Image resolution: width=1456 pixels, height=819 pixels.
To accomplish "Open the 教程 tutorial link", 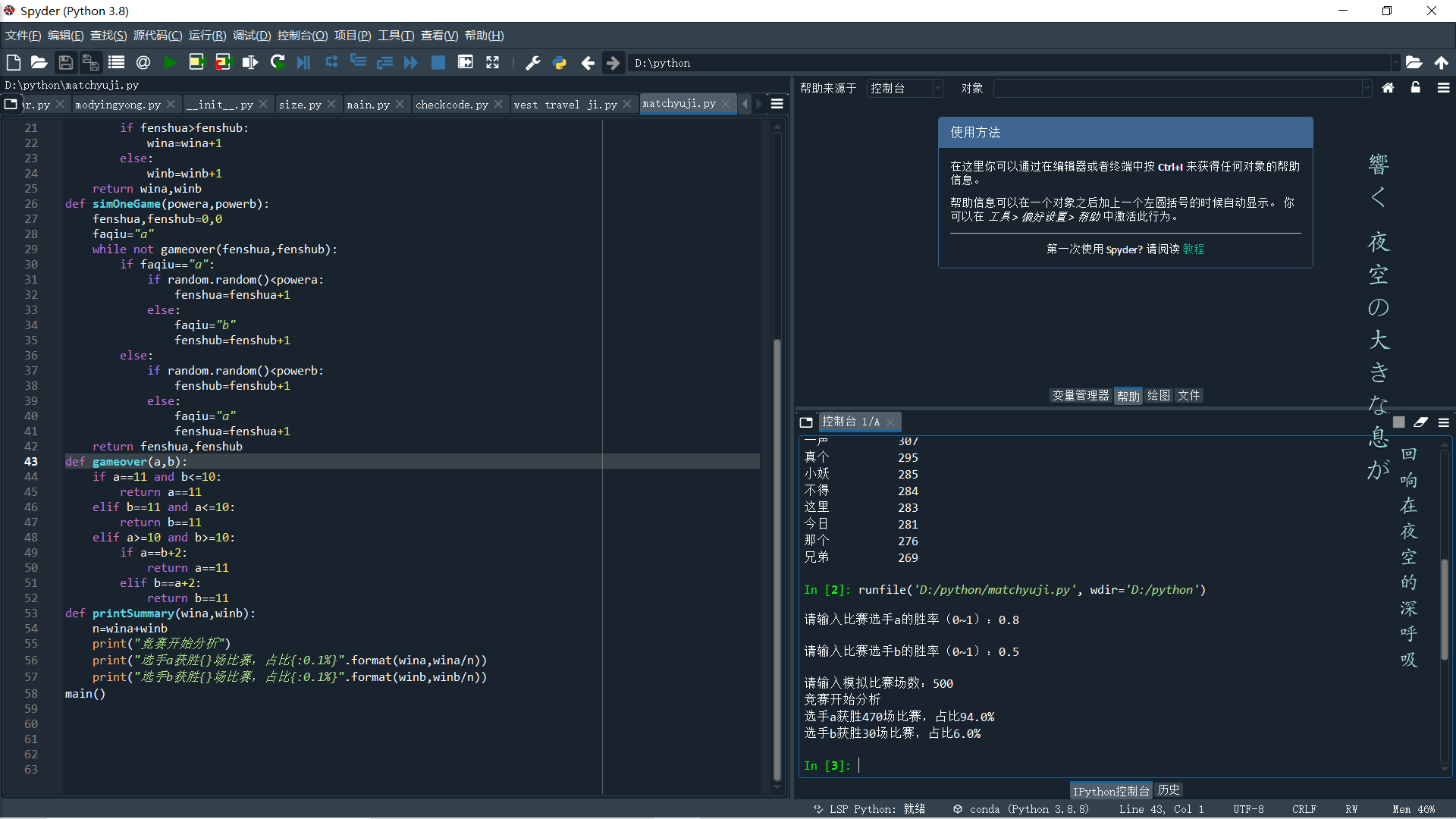I will tap(1194, 249).
